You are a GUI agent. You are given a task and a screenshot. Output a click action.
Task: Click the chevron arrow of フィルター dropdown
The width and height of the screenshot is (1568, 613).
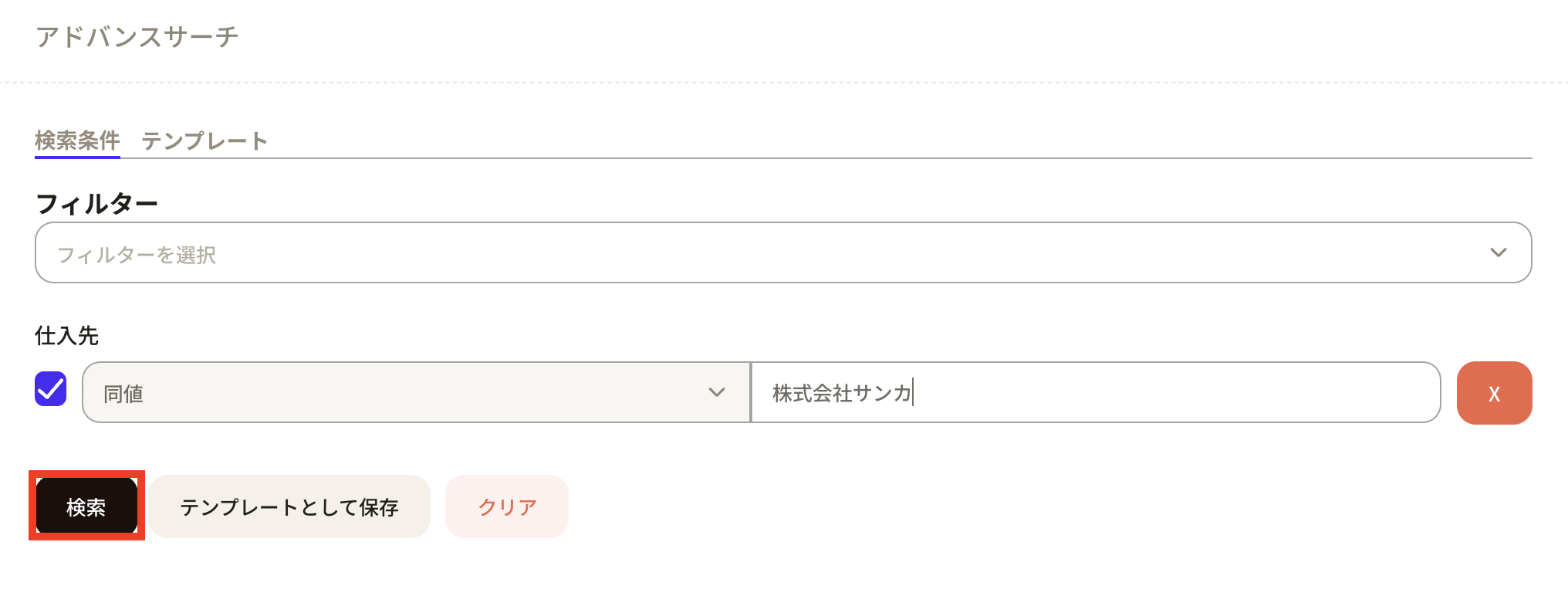(1498, 252)
